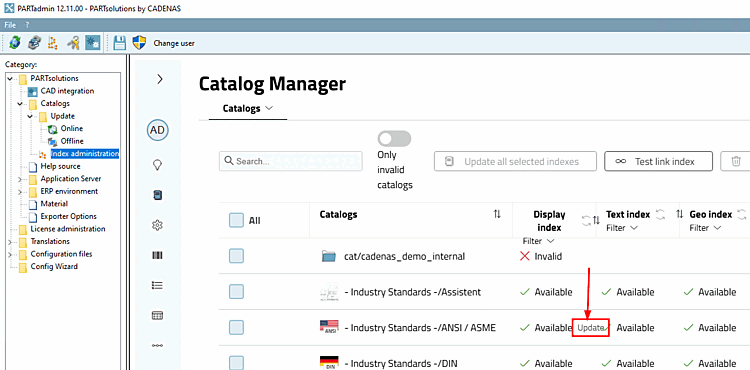Click the blue catalog book sidebar icon
The width and height of the screenshot is (750, 370).
(157, 195)
